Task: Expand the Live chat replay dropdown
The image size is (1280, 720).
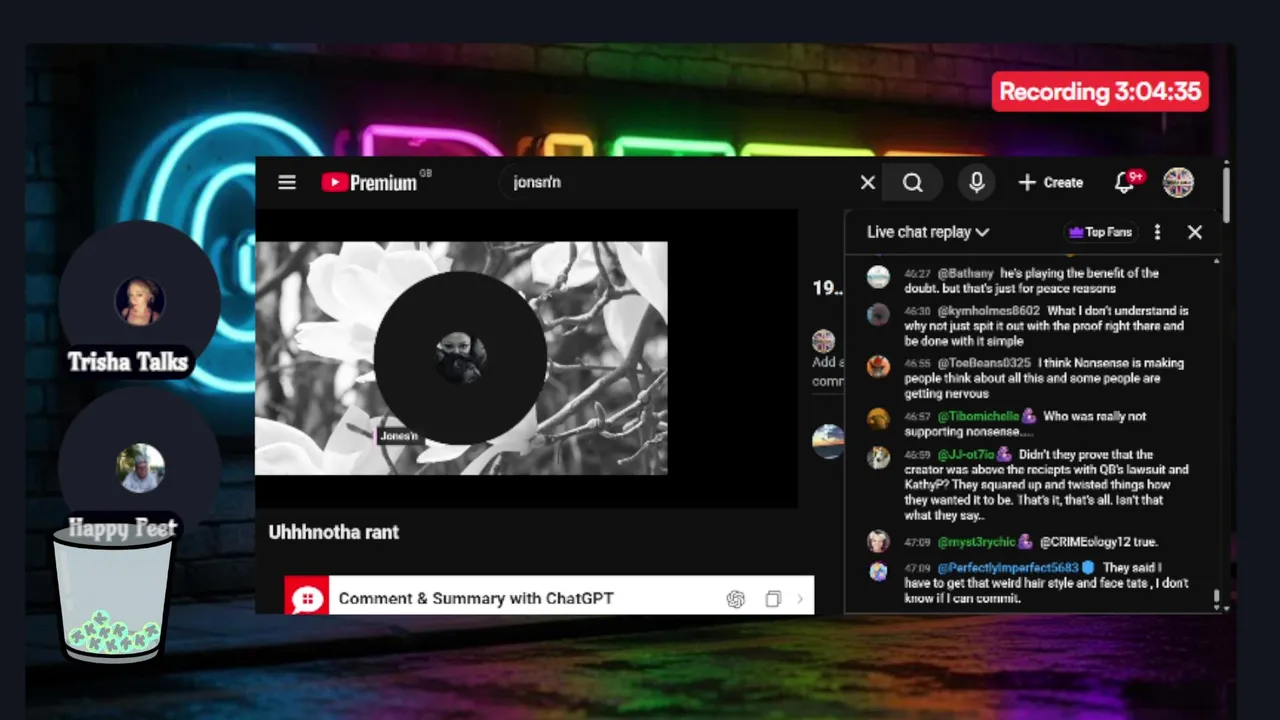Action: pos(928,232)
